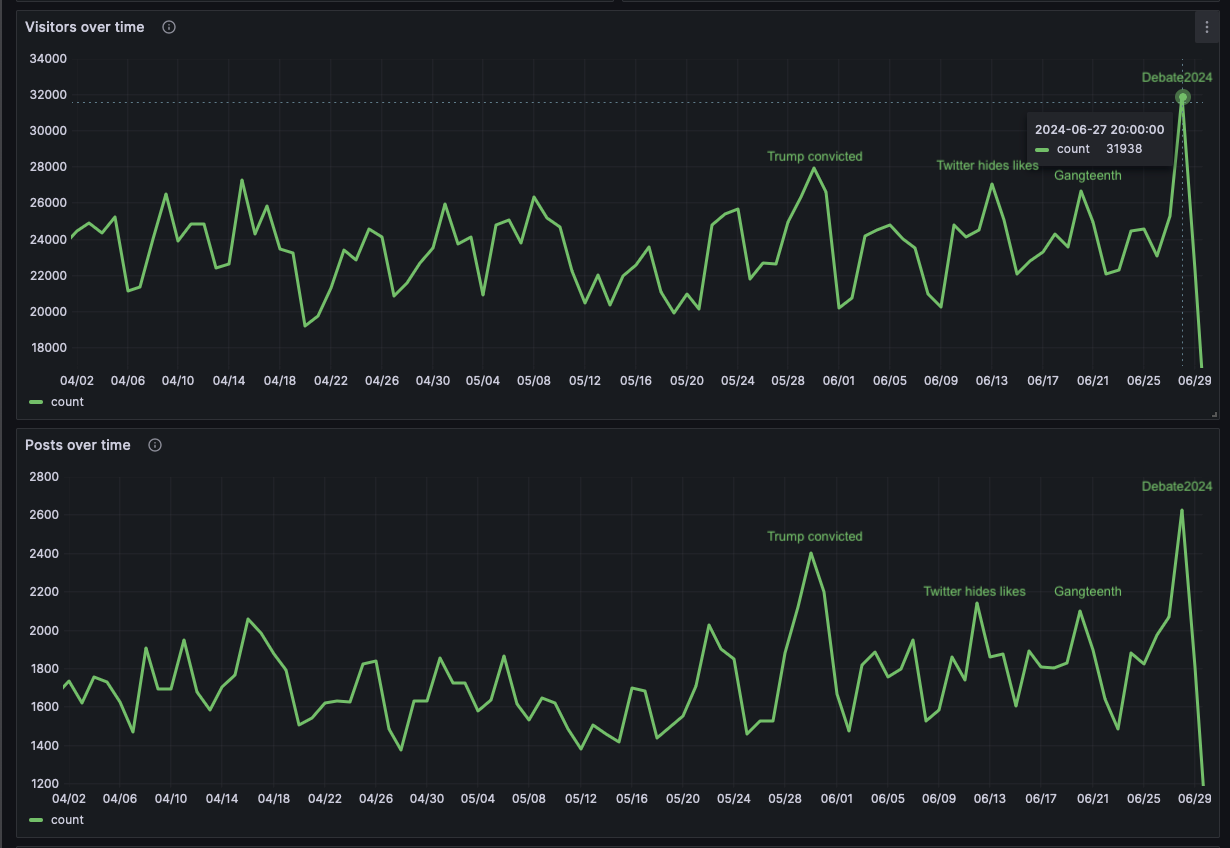Image resolution: width=1230 pixels, height=848 pixels.
Task: Expand panel actions via the three-dot menu
Action: [x=1206, y=27]
